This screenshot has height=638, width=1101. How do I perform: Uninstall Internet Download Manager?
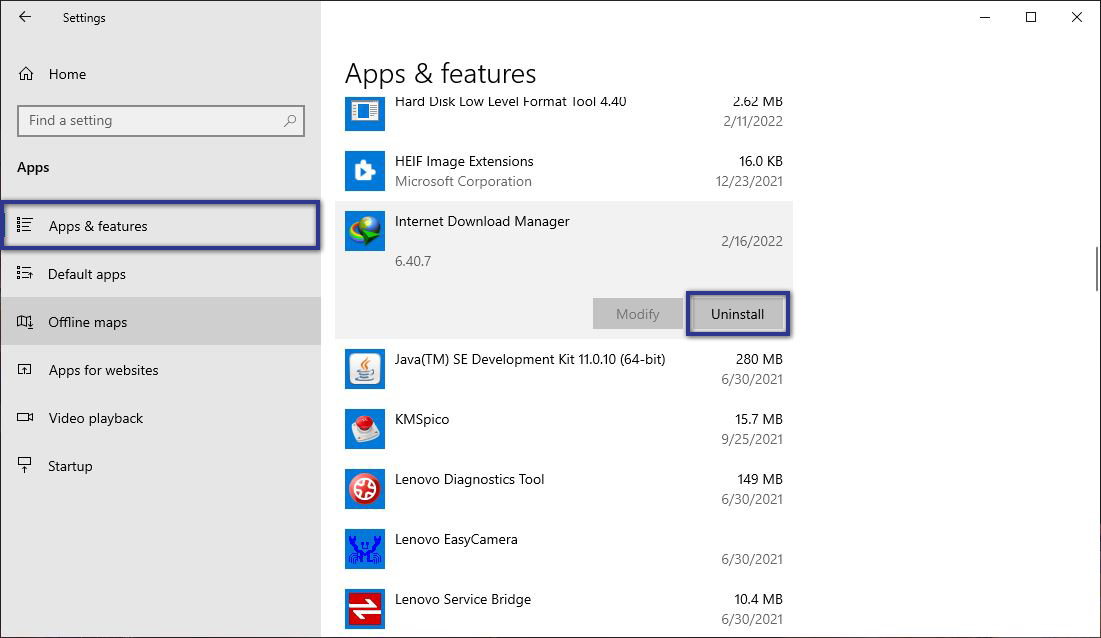tap(737, 314)
